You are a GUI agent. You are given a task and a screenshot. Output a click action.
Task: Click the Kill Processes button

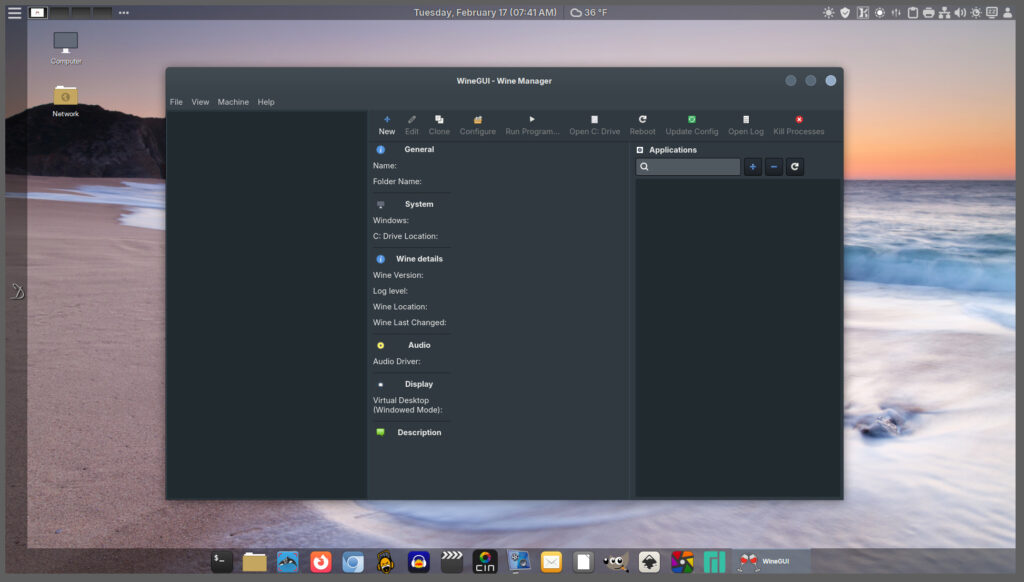point(799,125)
